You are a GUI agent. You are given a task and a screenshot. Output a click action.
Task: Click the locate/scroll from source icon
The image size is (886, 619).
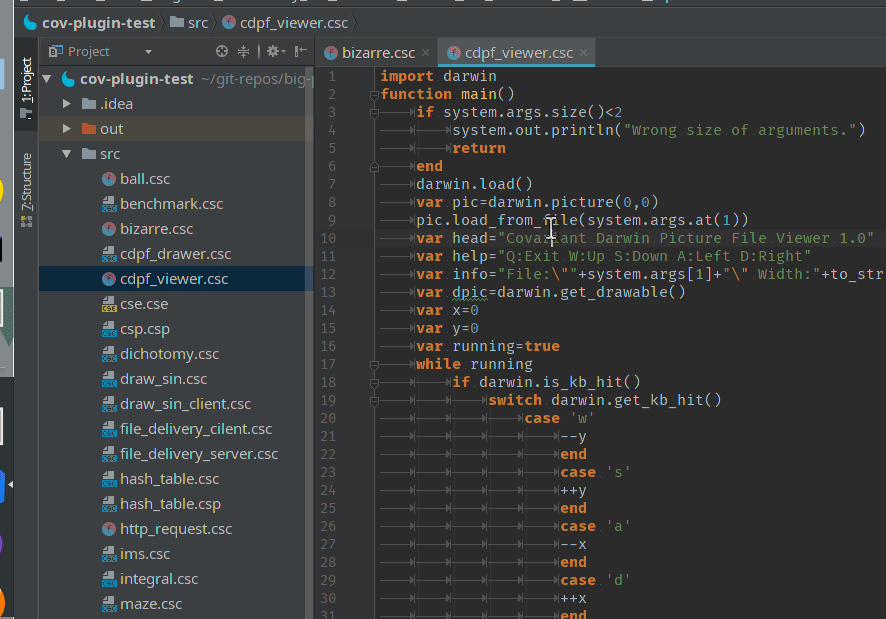[222, 51]
